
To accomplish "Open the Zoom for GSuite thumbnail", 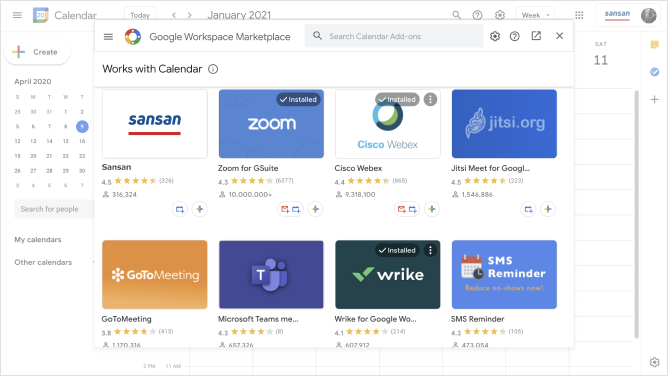I will click(x=271, y=124).
